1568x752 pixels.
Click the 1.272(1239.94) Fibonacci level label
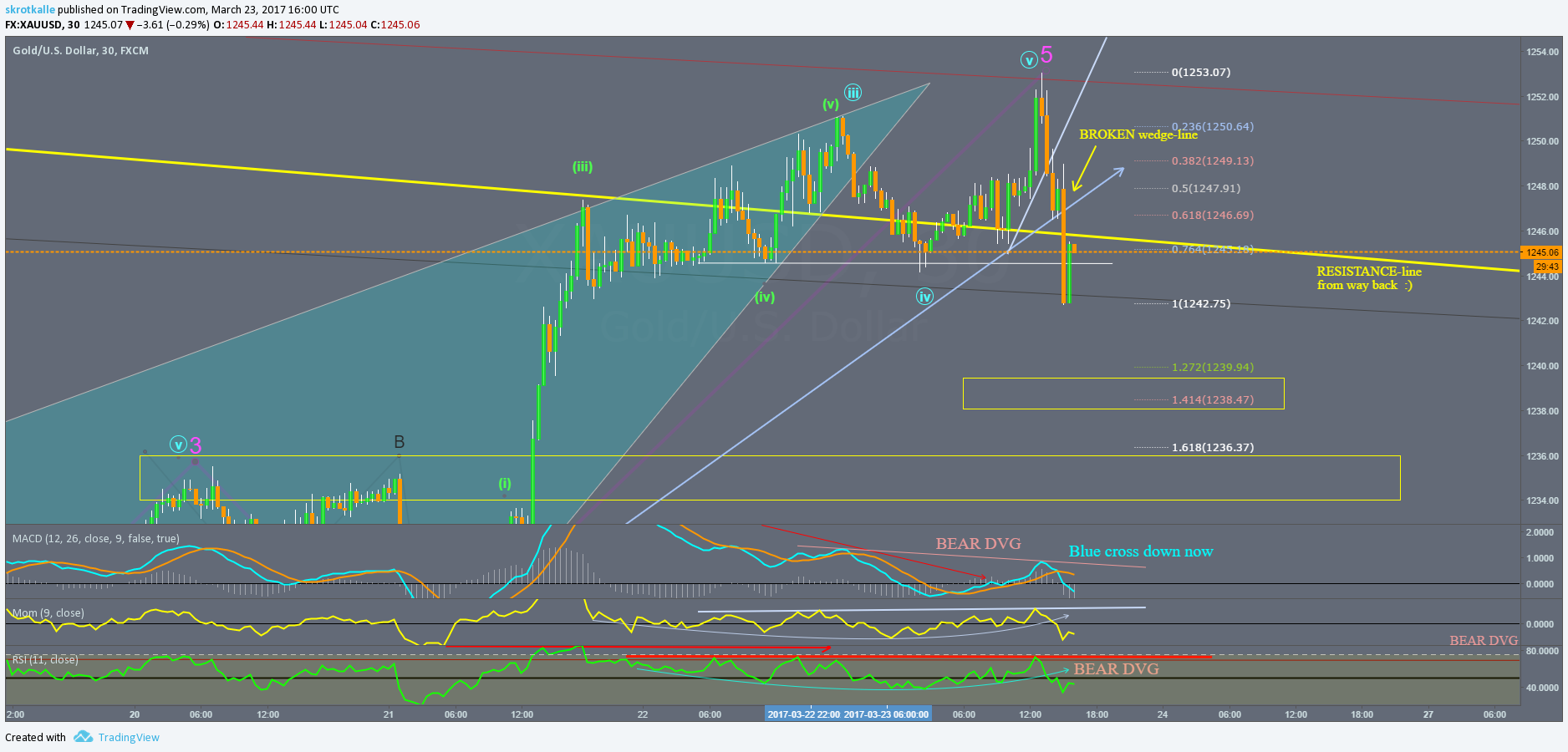click(x=1213, y=368)
